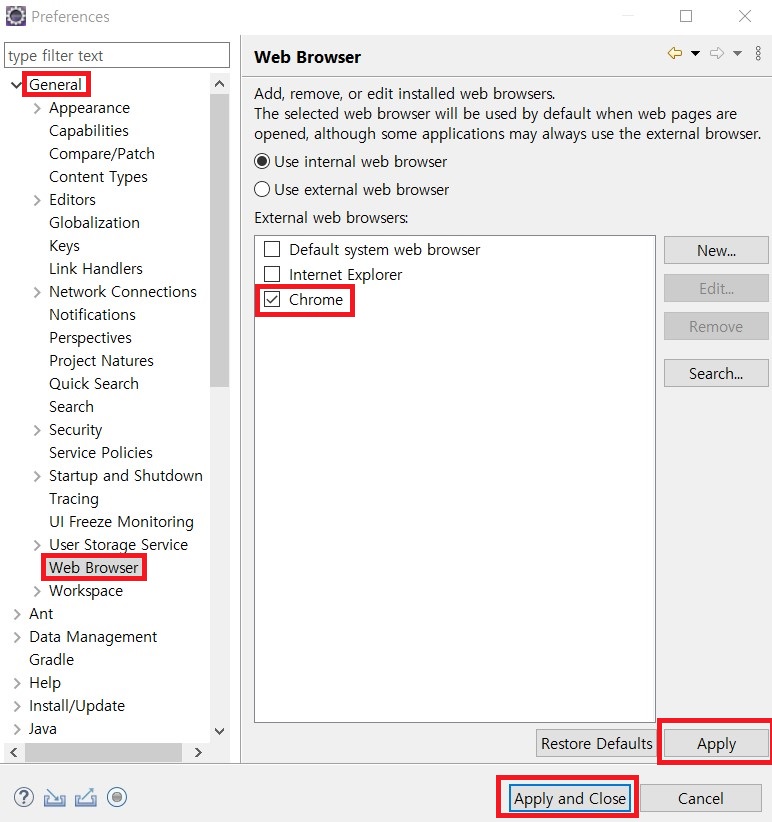The height and width of the screenshot is (822, 772).
Task: Select Project Natures in the tree
Action: tap(101, 361)
